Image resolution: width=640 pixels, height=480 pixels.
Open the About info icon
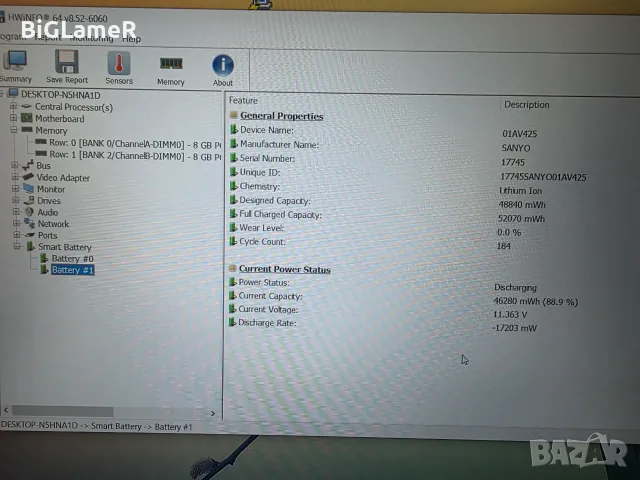223,70
